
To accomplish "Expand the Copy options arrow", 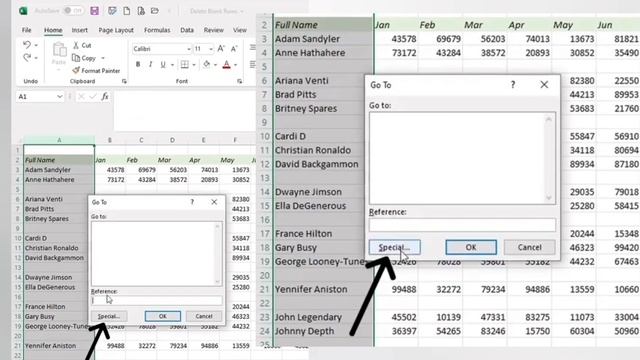I will click(103, 58).
